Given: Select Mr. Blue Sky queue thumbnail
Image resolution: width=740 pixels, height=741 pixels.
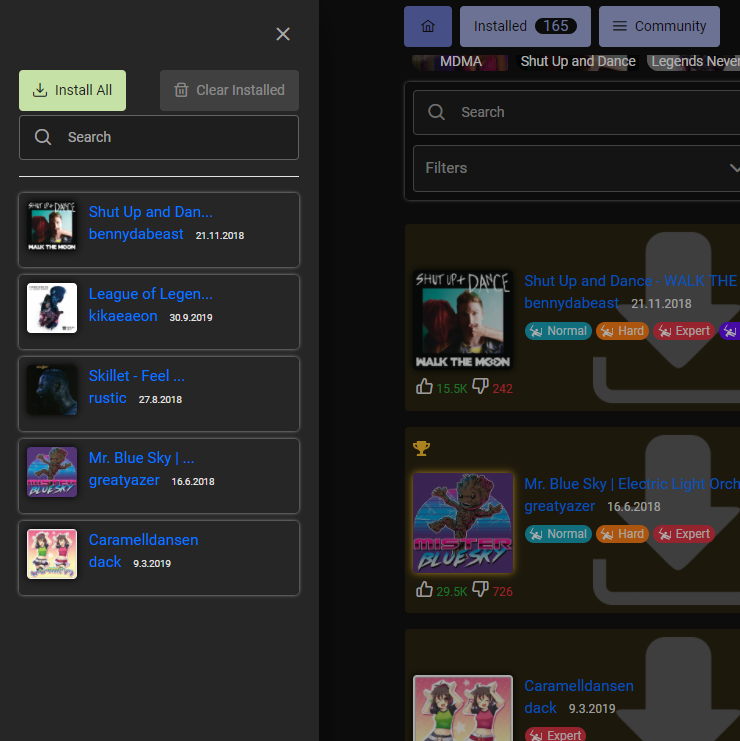Looking at the screenshot, I should [x=52, y=472].
